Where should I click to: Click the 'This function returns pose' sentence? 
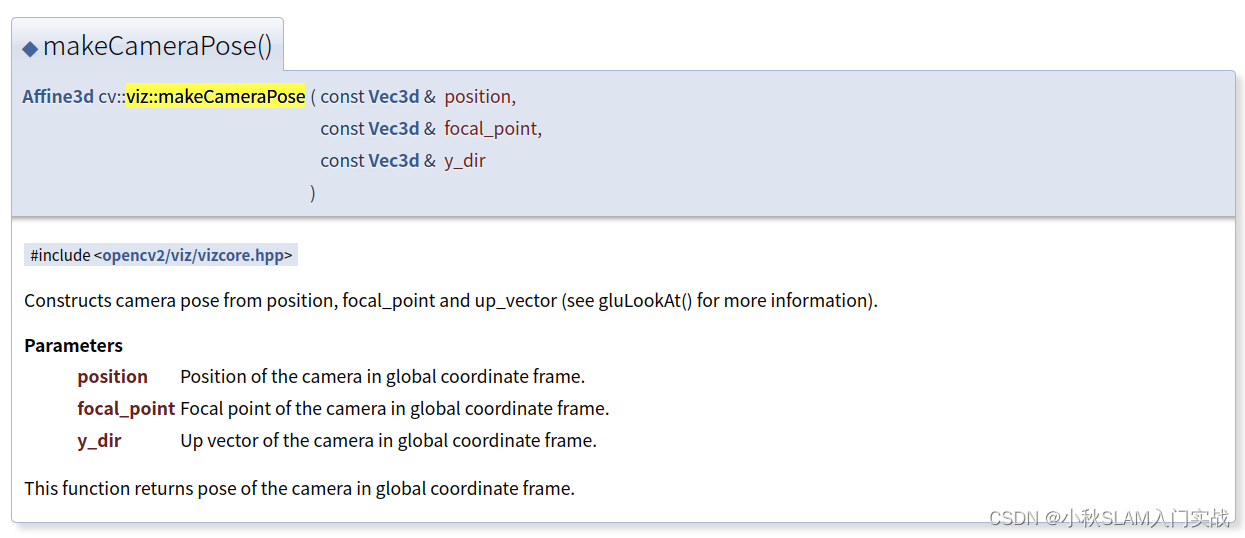tap(299, 489)
